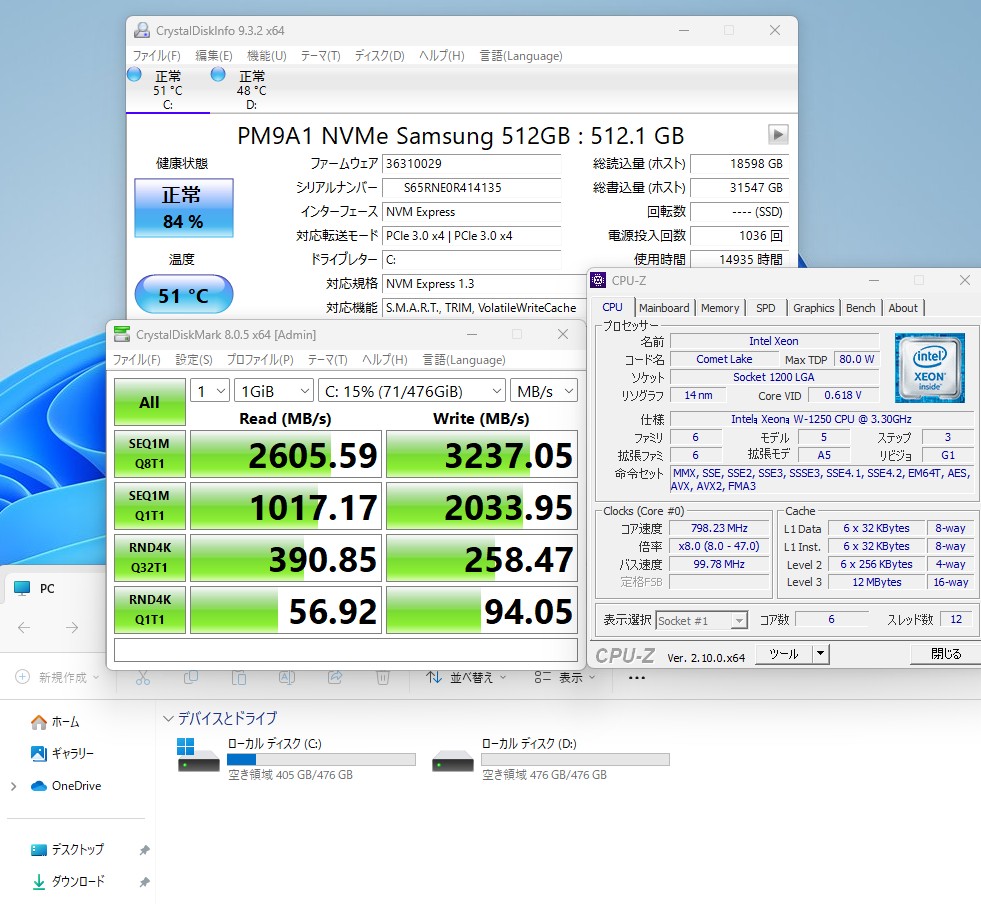Screen dimensions: 981x904
Task: Click the 正常 84% health status box
Action: (x=183, y=208)
